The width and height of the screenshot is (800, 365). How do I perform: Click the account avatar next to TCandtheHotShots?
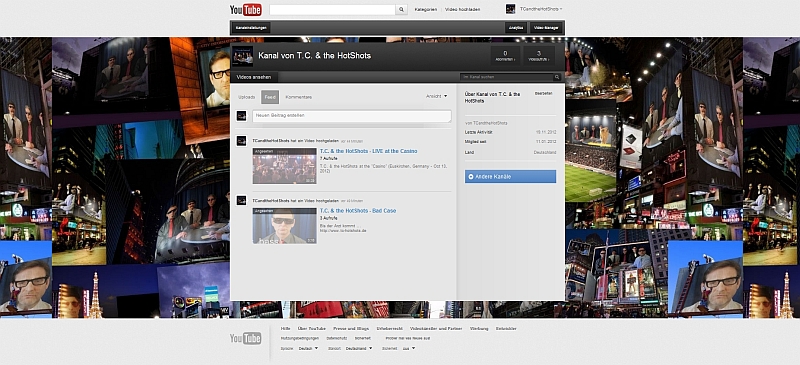pyautogui.click(x=510, y=9)
